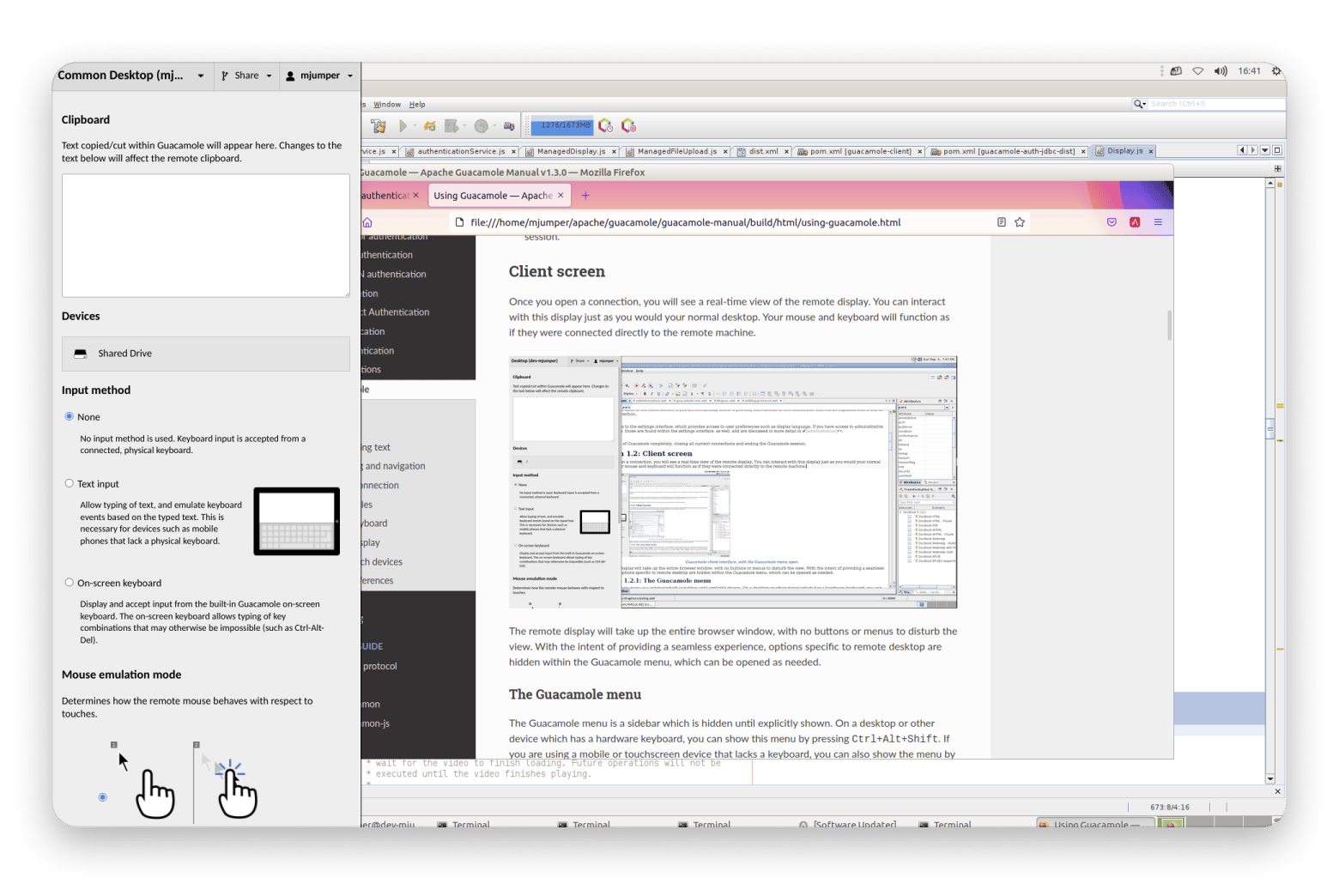This screenshot has width=1339, height=896.
Task: Select On-screen keyboard input method
Action: 70,582
